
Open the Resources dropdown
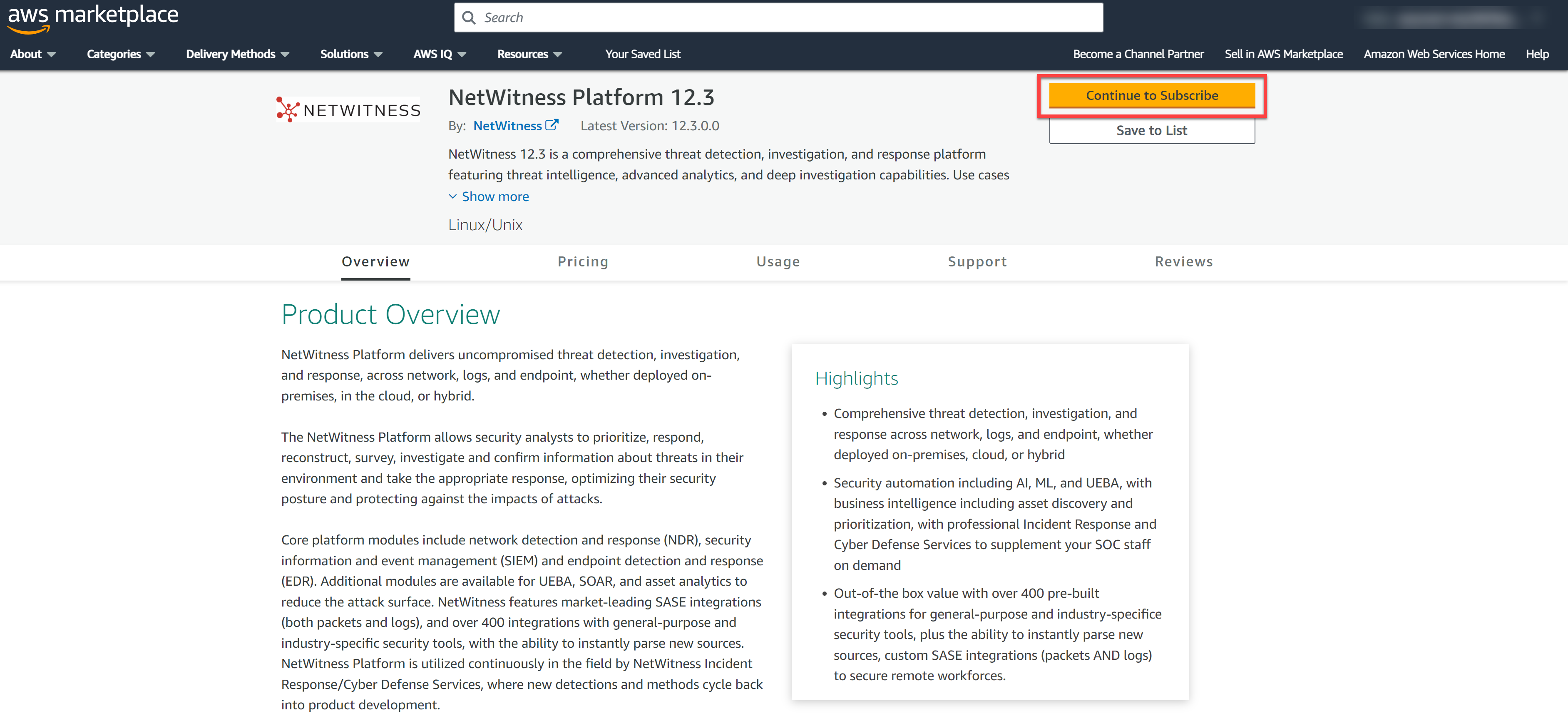pyautogui.click(x=528, y=54)
